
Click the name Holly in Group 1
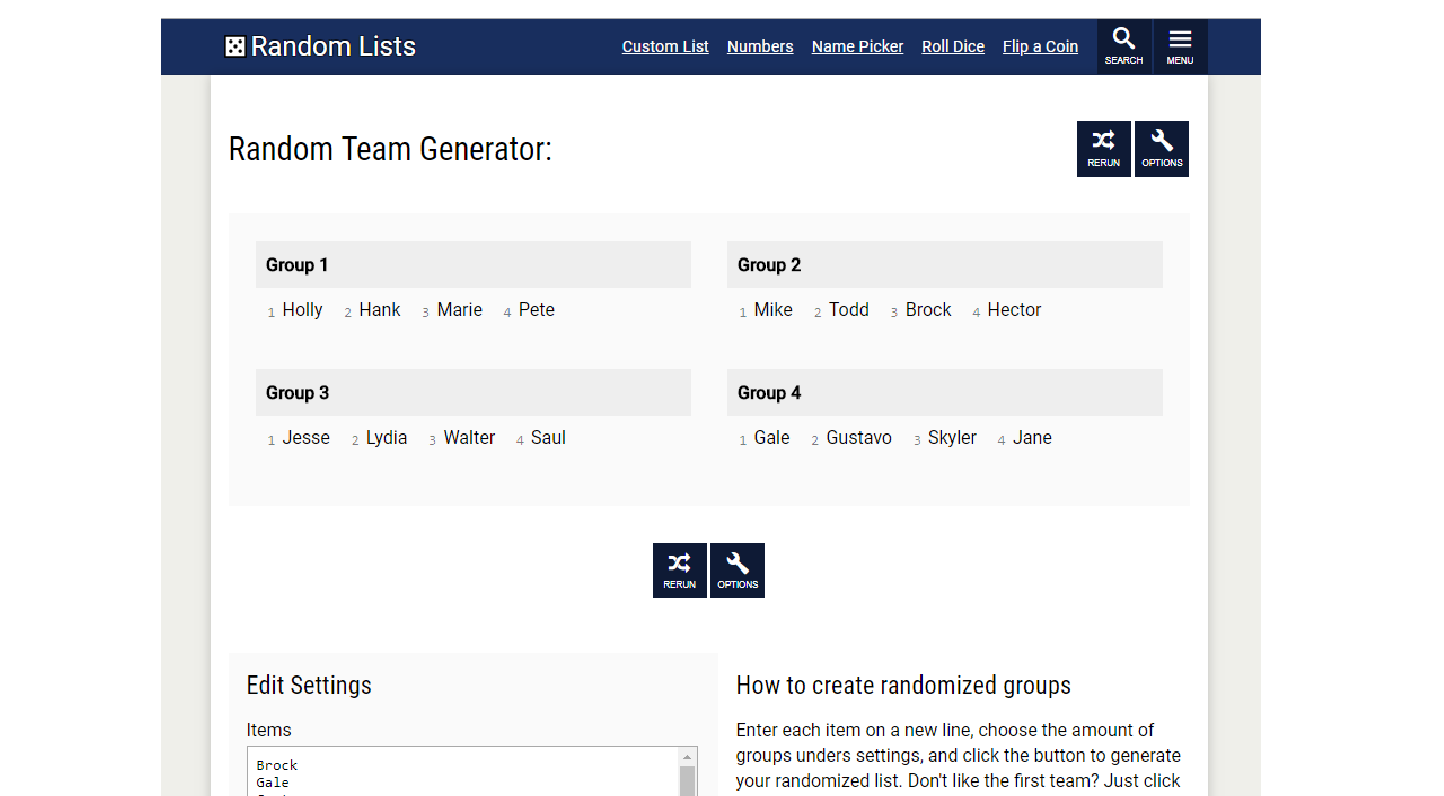[302, 309]
